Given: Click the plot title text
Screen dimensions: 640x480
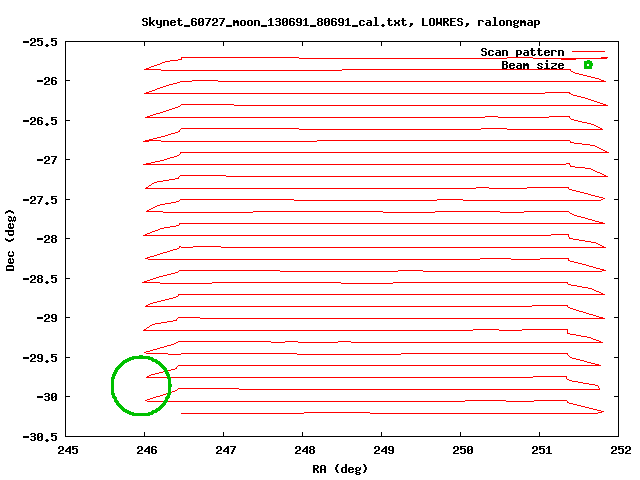Looking at the screenshot, I should click(320, 21).
